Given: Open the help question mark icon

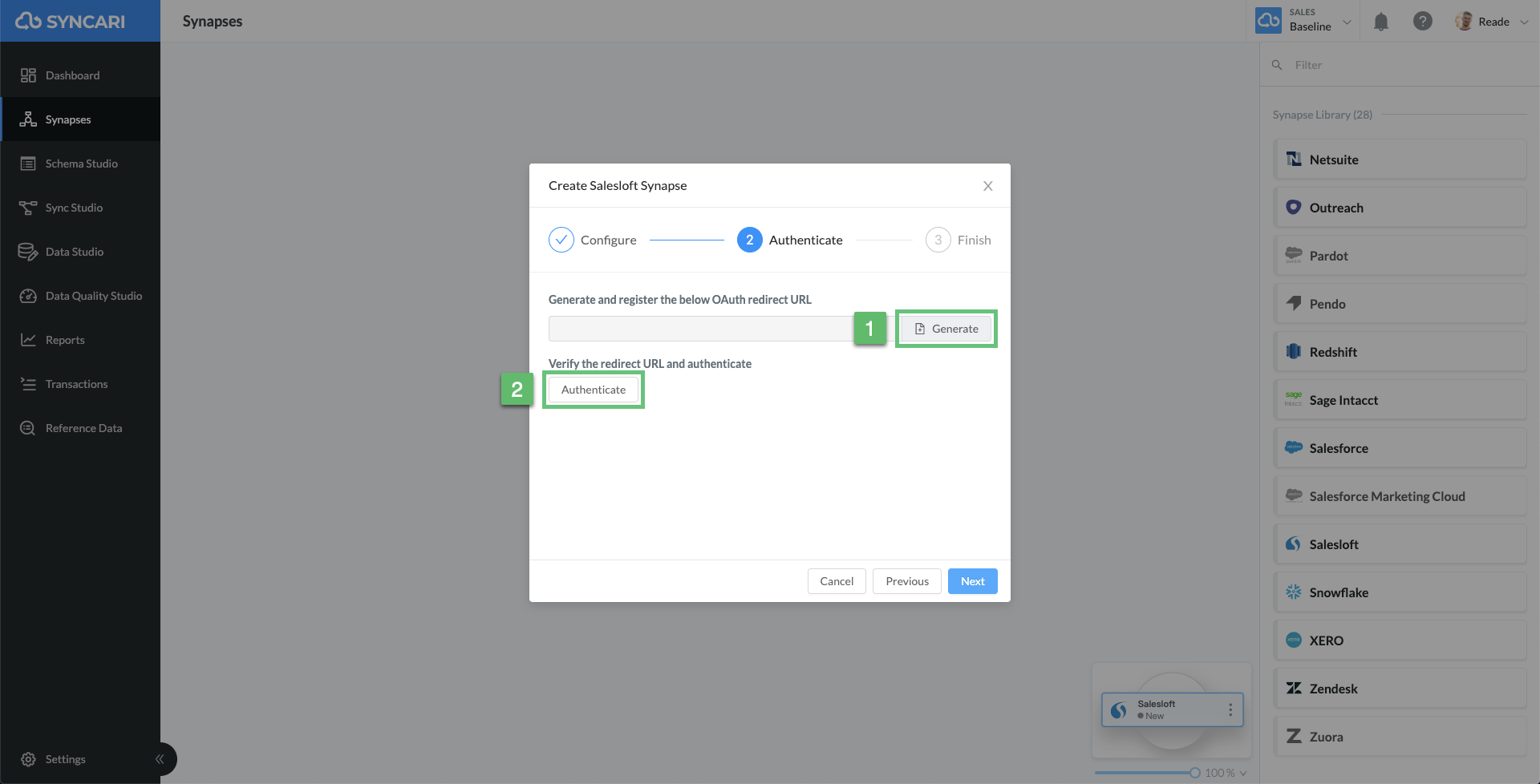Looking at the screenshot, I should pos(1423,22).
